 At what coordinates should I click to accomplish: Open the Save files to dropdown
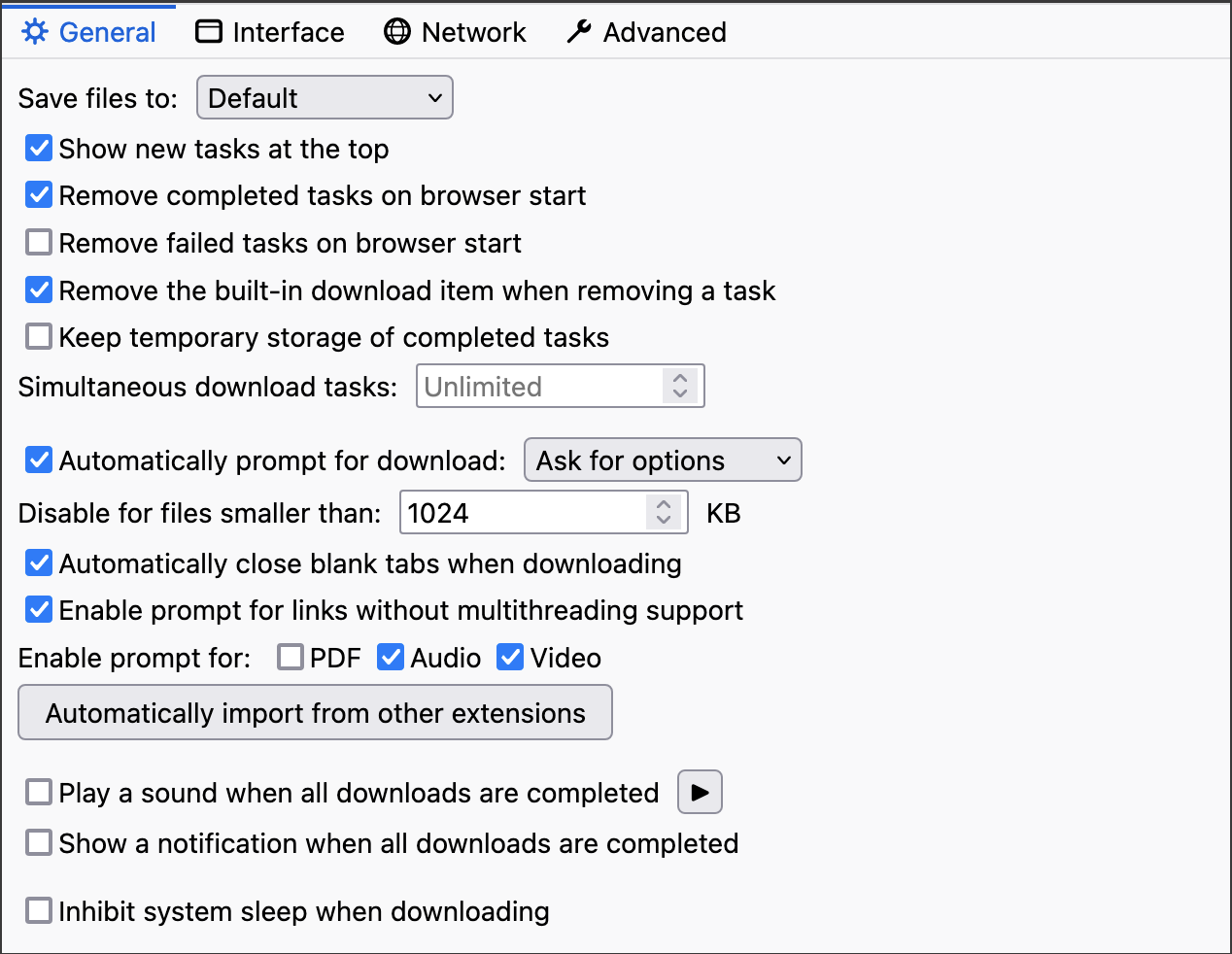pyautogui.click(x=325, y=98)
